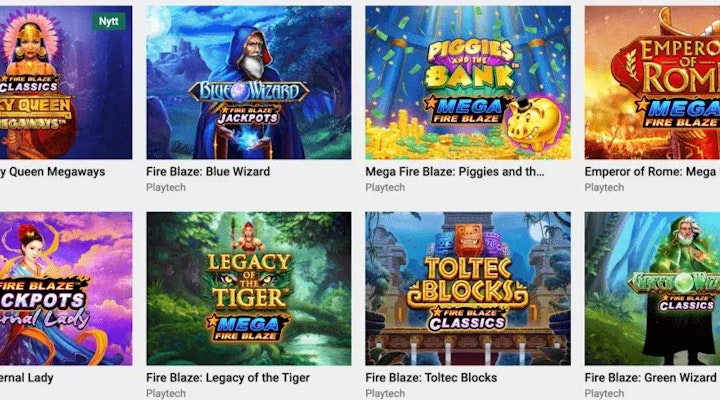720x400 pixels.
Task: Open the Blue Wizard game thumbnail
Action: (249, 83)
